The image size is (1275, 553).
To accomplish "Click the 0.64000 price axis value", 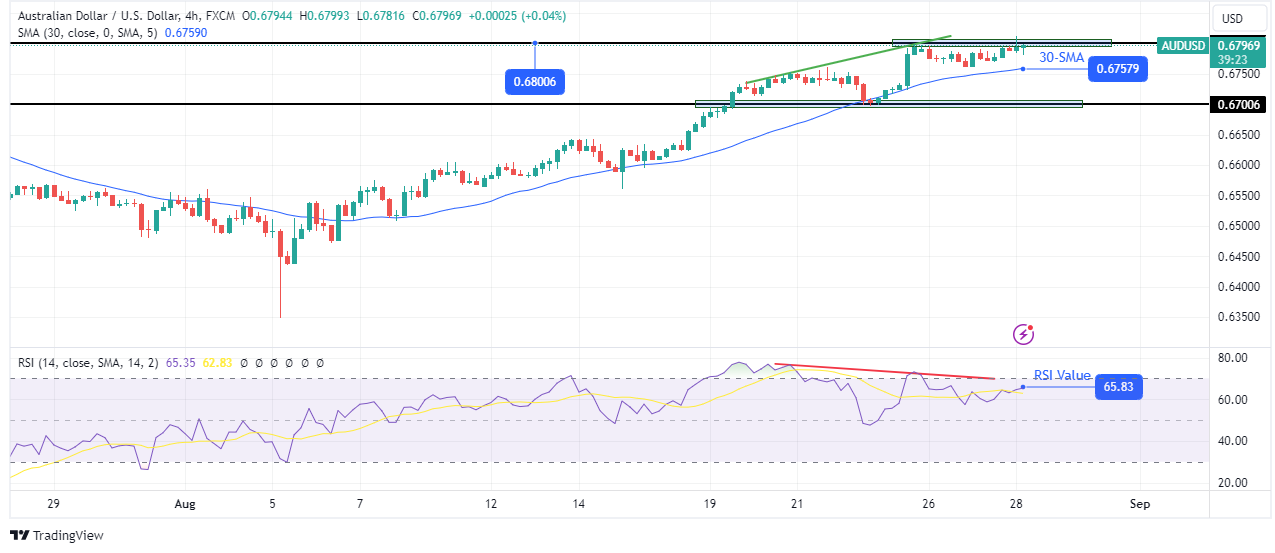I will pos(1237,287).
